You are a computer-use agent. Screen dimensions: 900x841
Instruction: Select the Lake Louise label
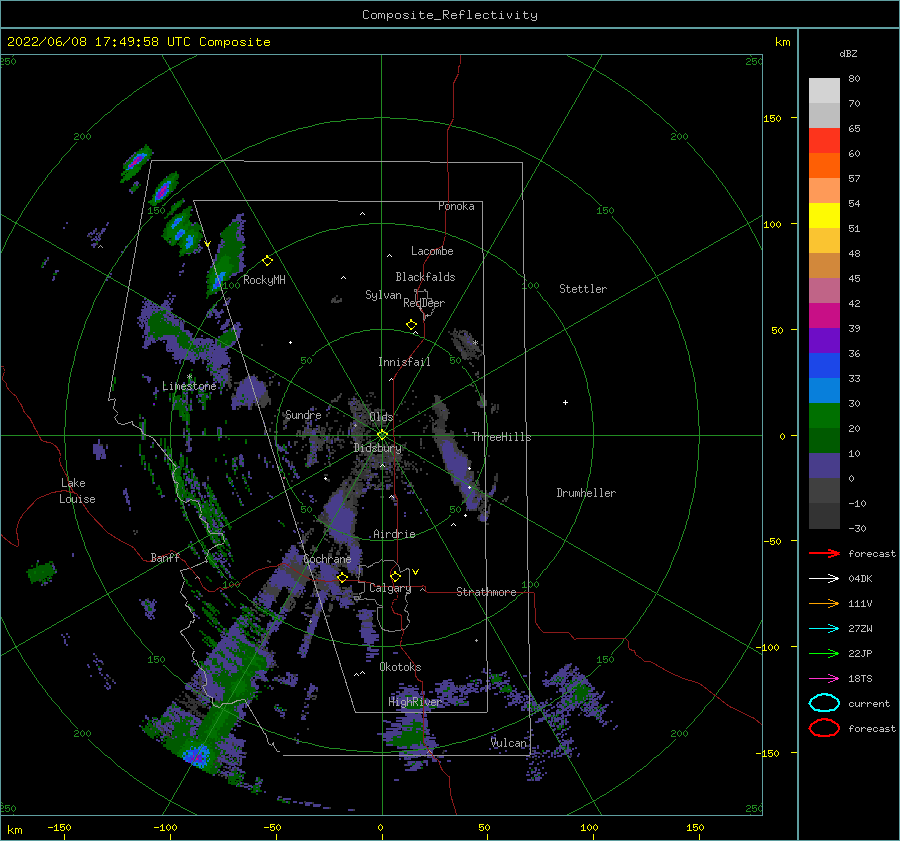[77, 491]
